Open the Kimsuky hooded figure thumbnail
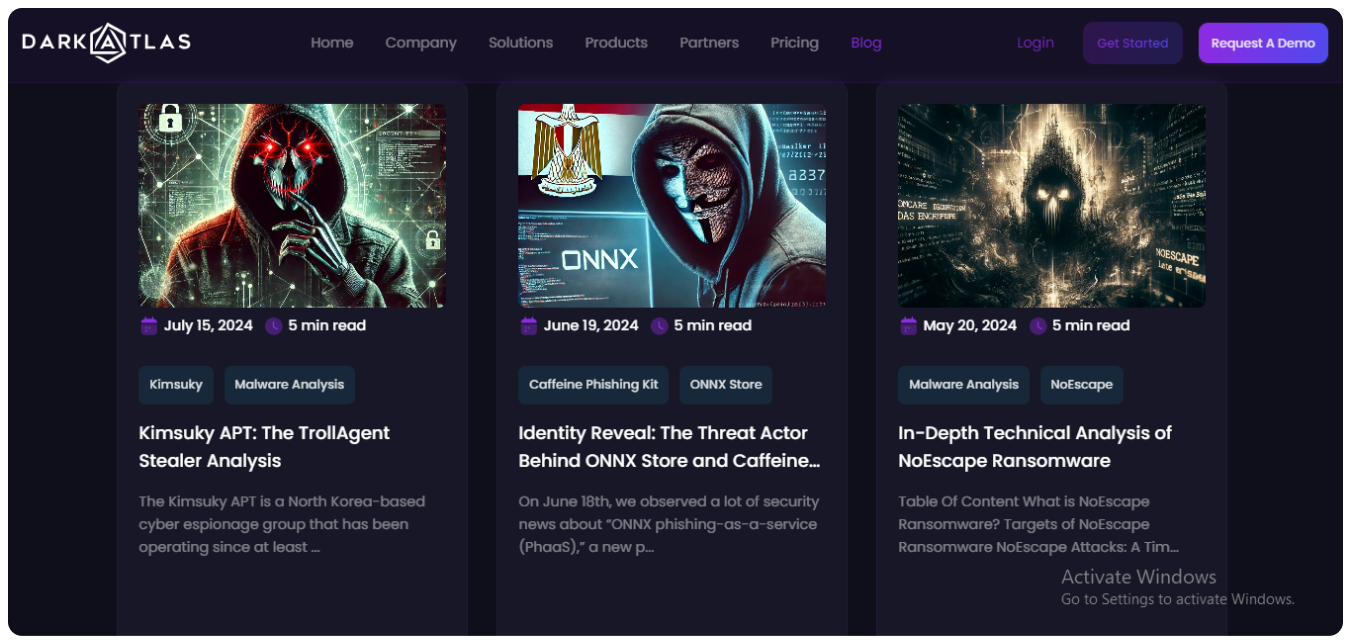The height and width of the screenshot is (644, 1351). (x=292, y=205)
